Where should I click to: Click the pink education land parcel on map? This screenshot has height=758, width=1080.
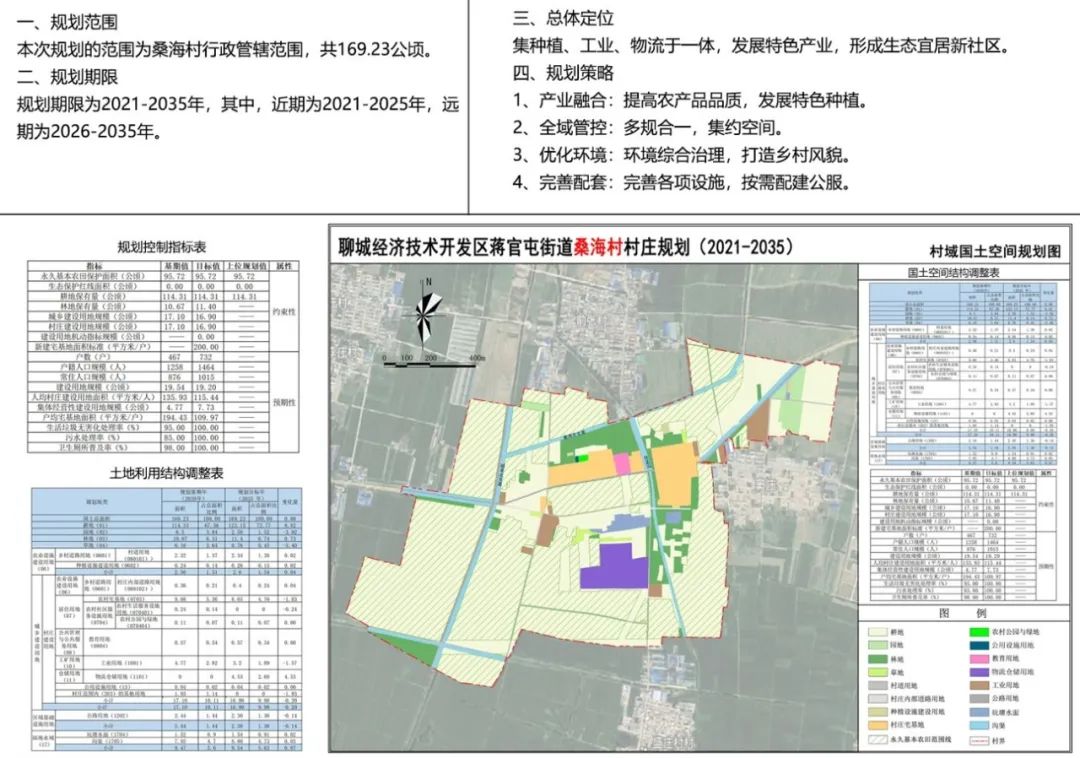(x=622, y=464)
